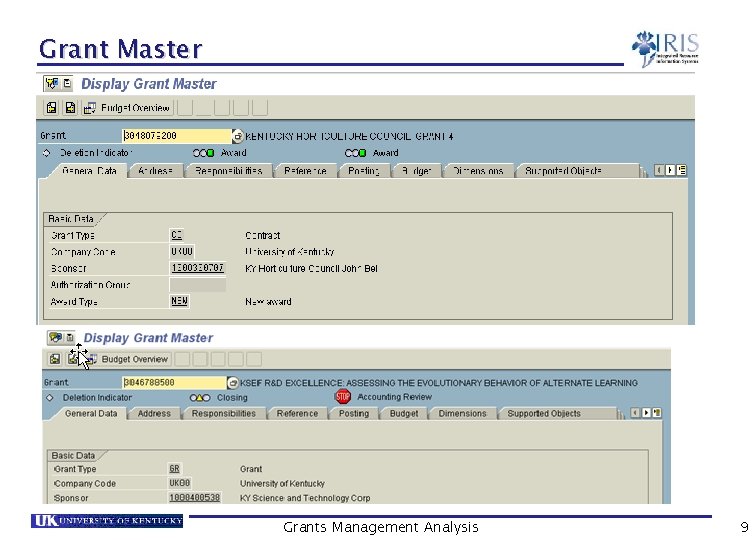
Task: Open Dimensions tab in upper window
Action: point(478,171)
